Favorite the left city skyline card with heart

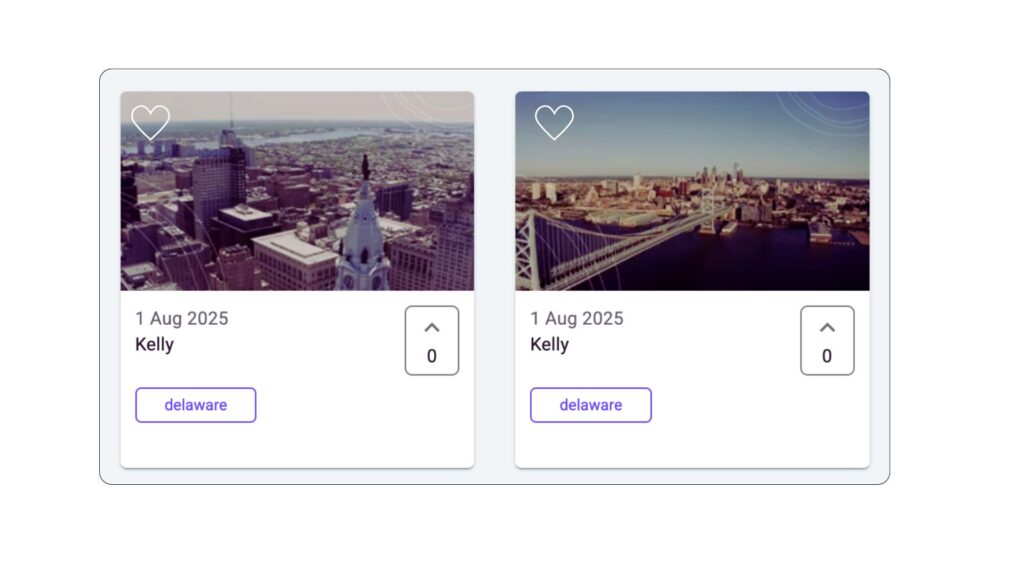pyautogui.click(x=150, y=122)
